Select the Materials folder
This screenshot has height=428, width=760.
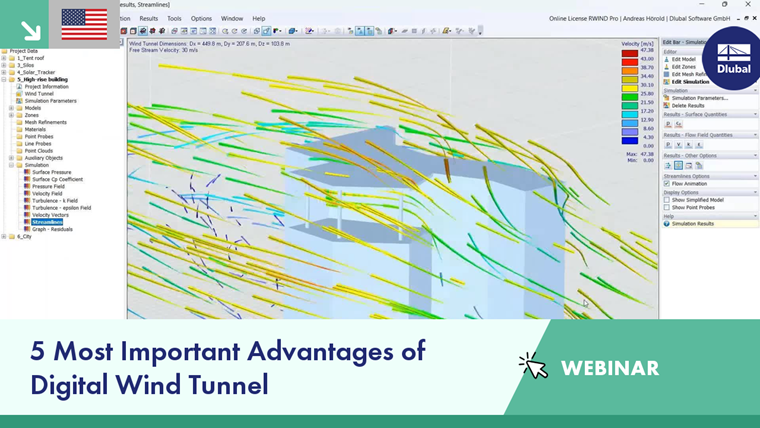tap(35, 129)
